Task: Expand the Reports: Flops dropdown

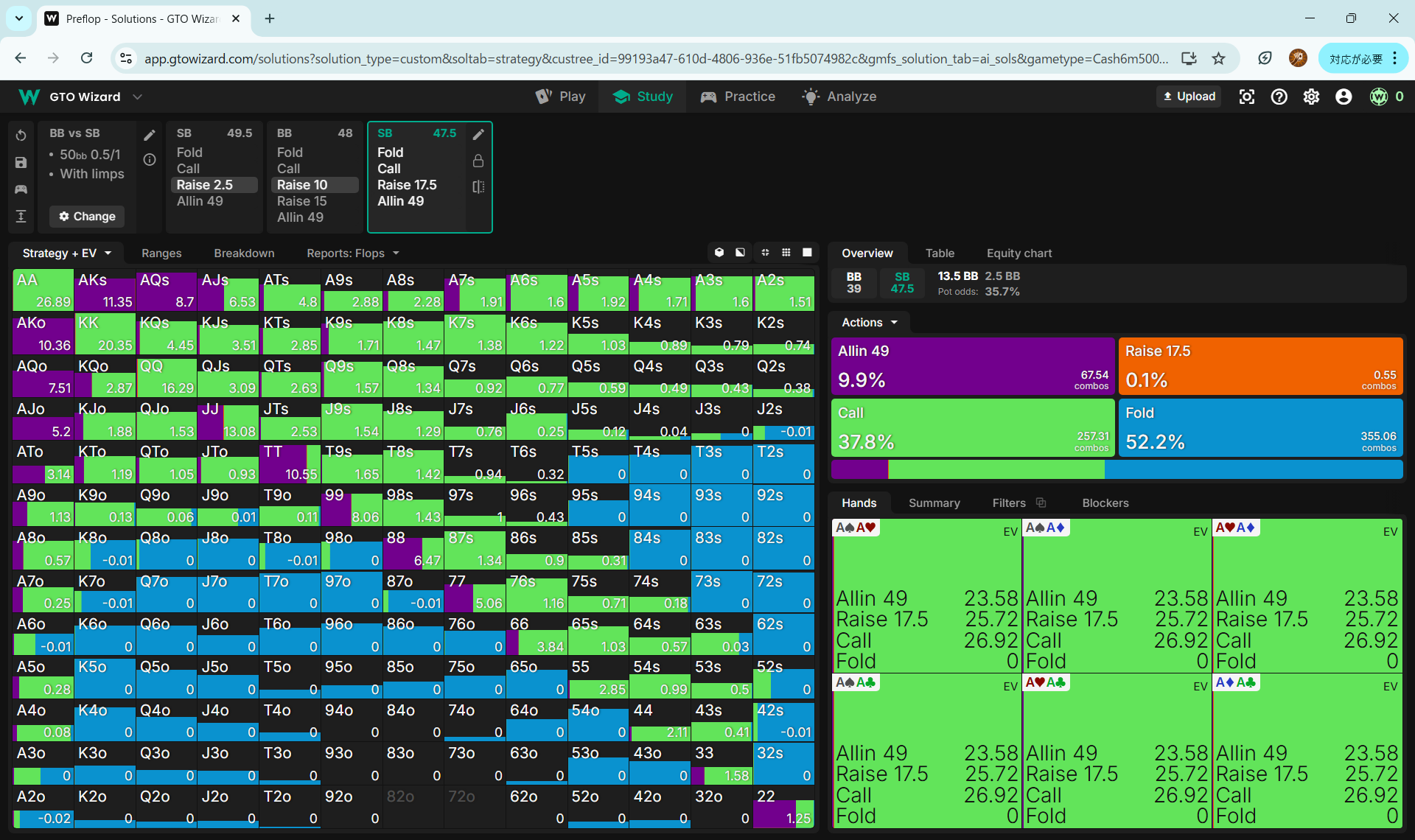Action: click(x=353, y=253)
